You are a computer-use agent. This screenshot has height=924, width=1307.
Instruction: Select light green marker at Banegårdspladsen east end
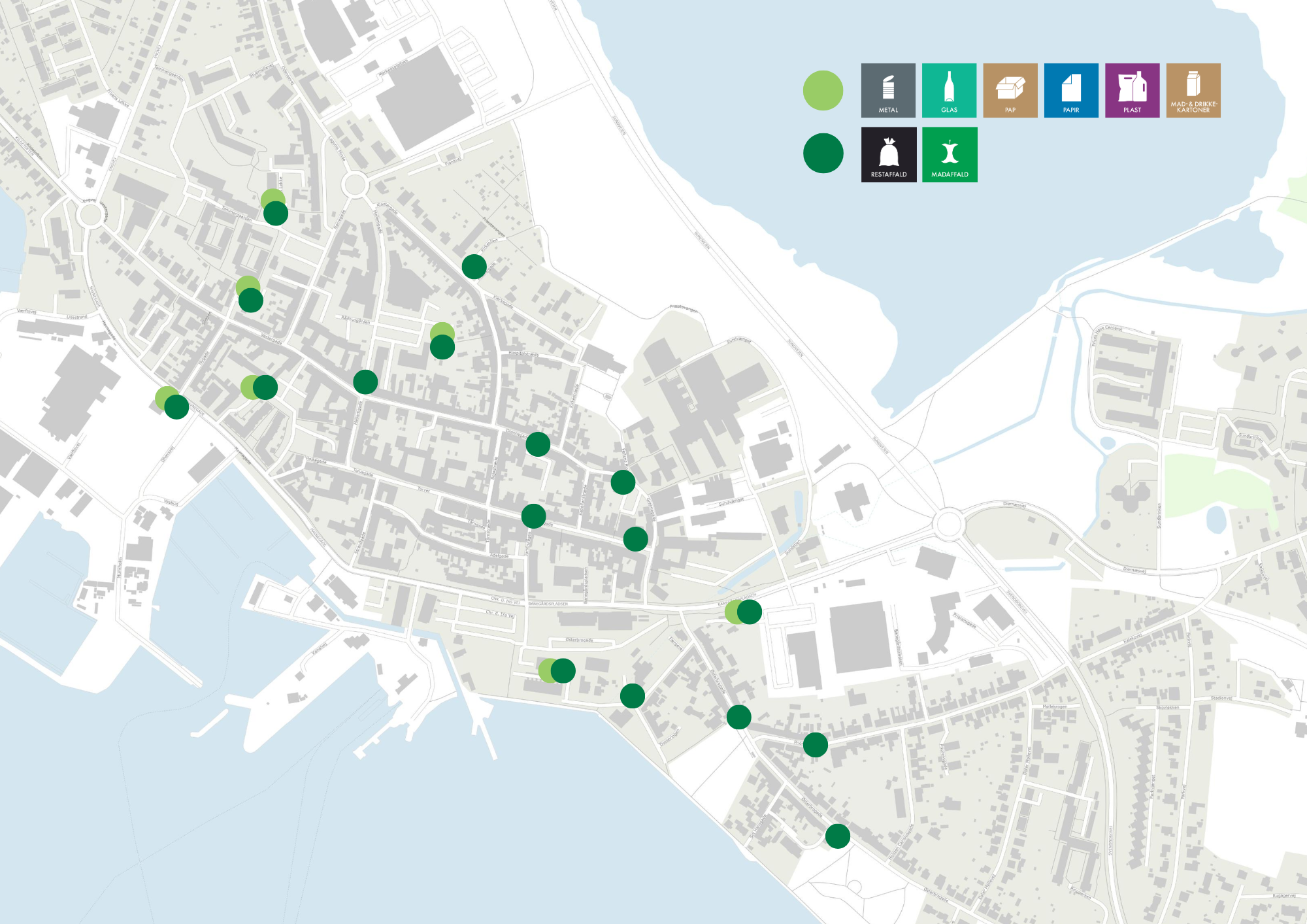click(x=732, y=612)
